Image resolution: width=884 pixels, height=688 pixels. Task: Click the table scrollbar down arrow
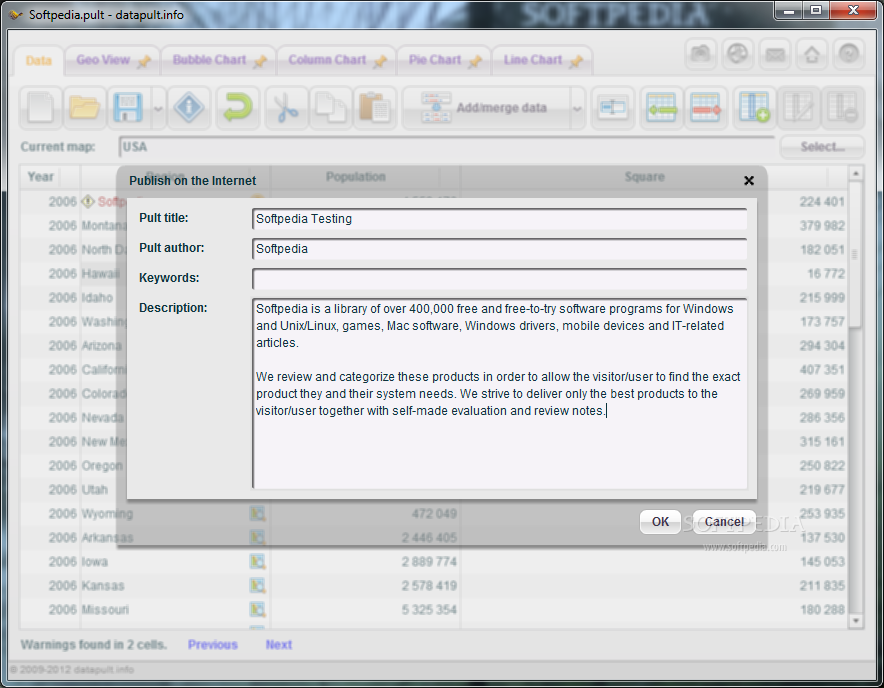pos(855,621)
